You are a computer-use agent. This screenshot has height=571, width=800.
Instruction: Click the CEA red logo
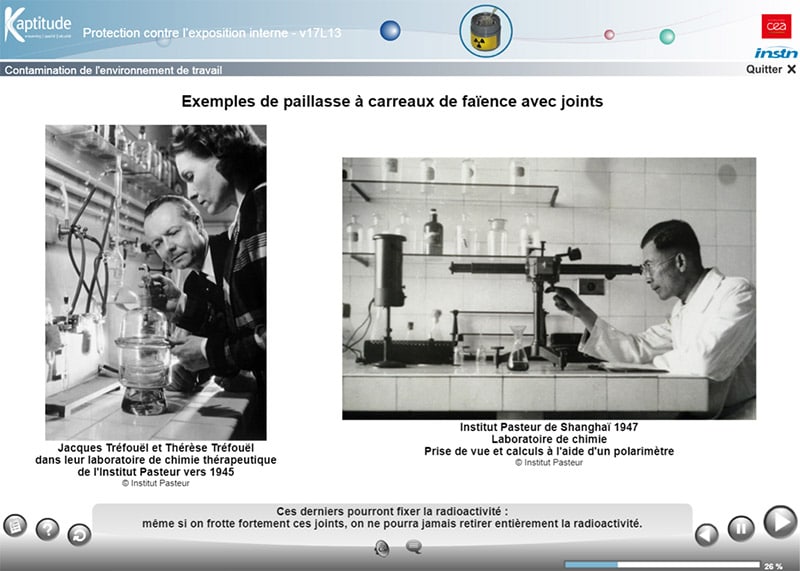[x=776, y=26]
